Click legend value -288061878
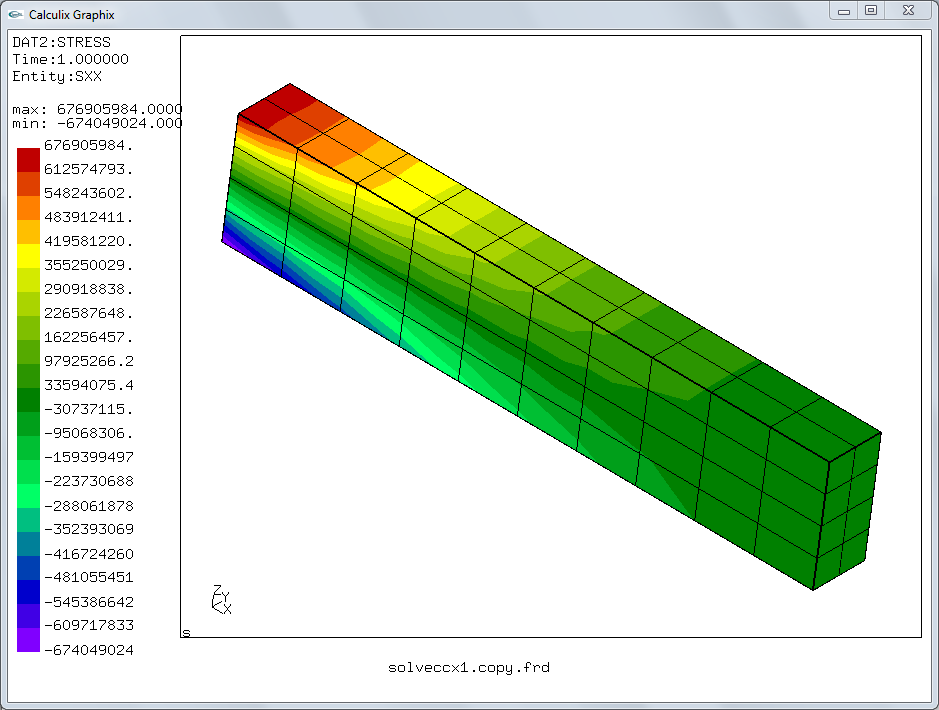This screenshot has width=939, height=710. point(89,506)
